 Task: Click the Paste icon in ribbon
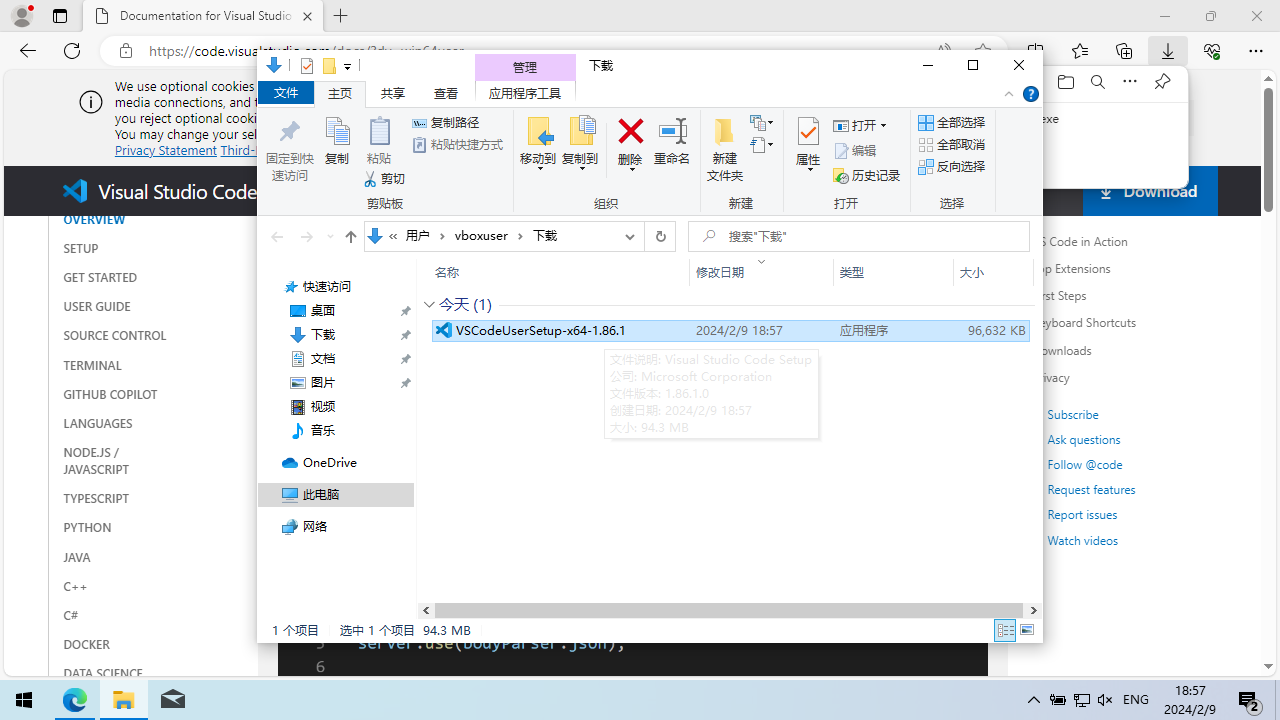379,141
